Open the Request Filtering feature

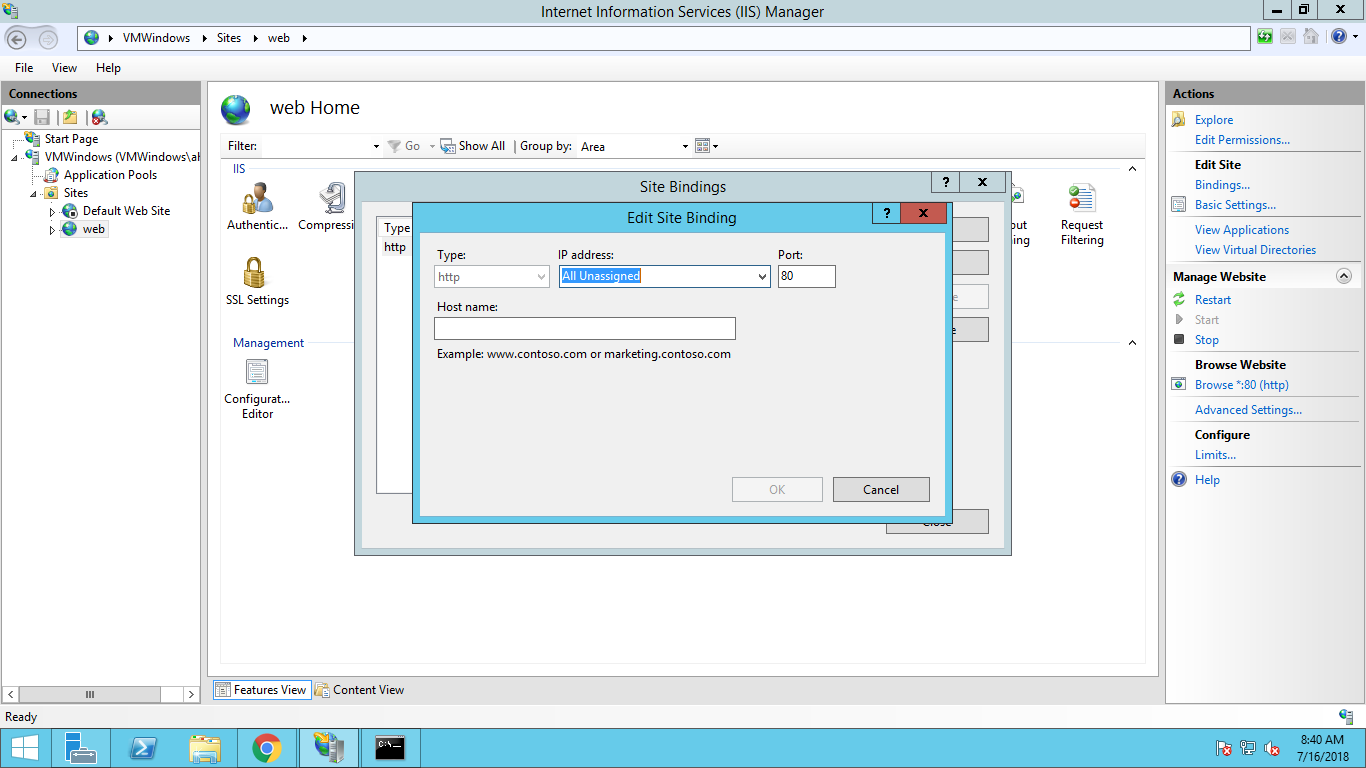(1082, 214)
